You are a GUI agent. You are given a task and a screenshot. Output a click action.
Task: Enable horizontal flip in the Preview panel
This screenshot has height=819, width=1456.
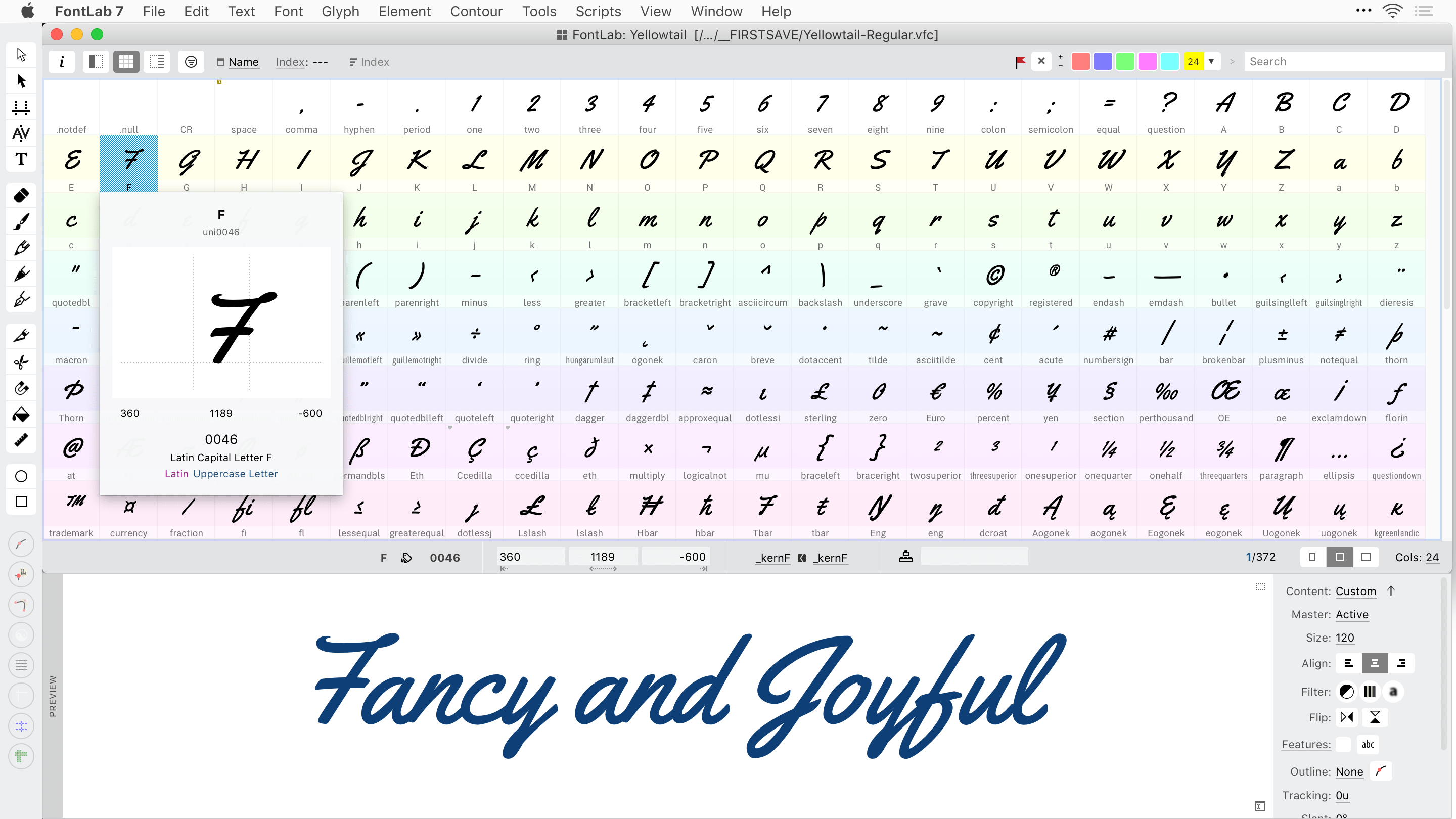click(x=1347, y=717)
